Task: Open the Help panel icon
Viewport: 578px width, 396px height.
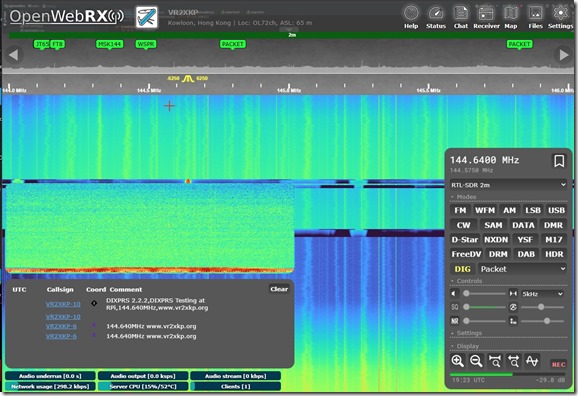Action: [411, 17]
